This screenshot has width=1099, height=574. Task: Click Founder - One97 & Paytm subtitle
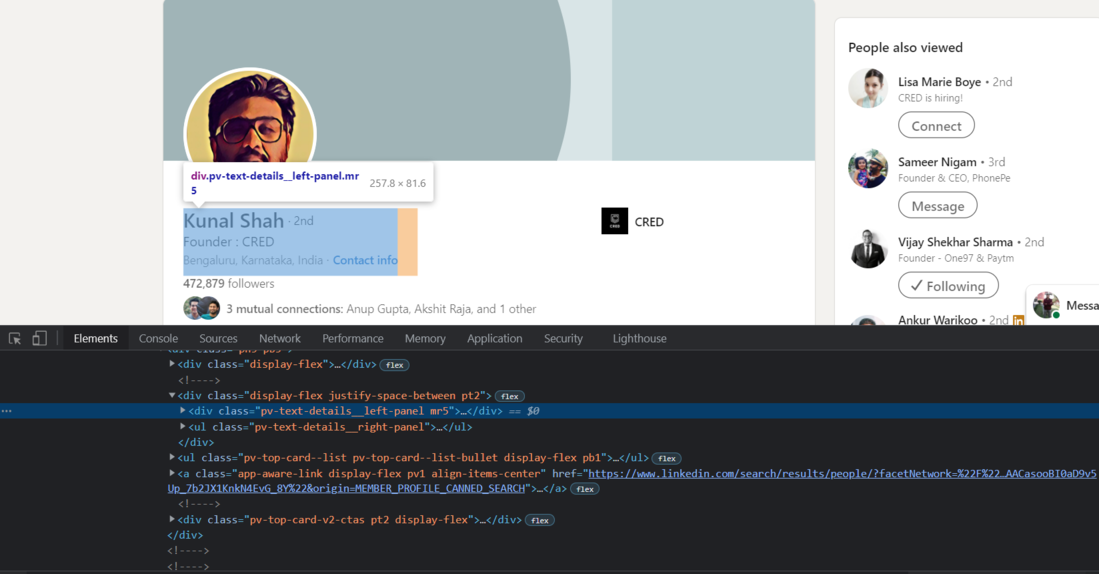[956, 258]
